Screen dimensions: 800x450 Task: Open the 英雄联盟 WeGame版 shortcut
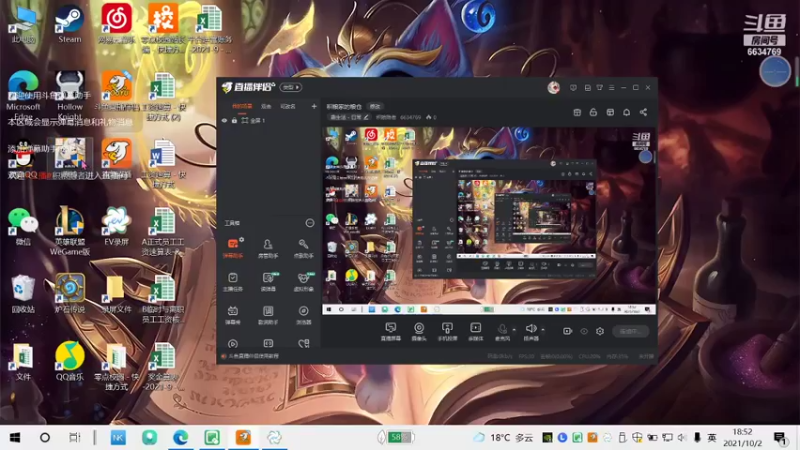point(70,230)
